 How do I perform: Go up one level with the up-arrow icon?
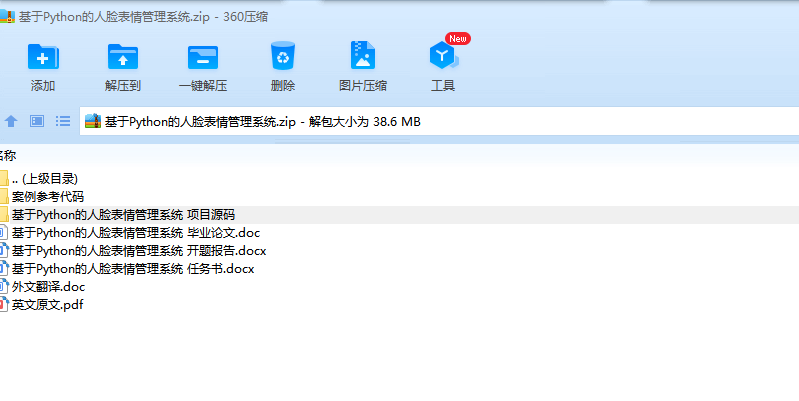[11, 121]
